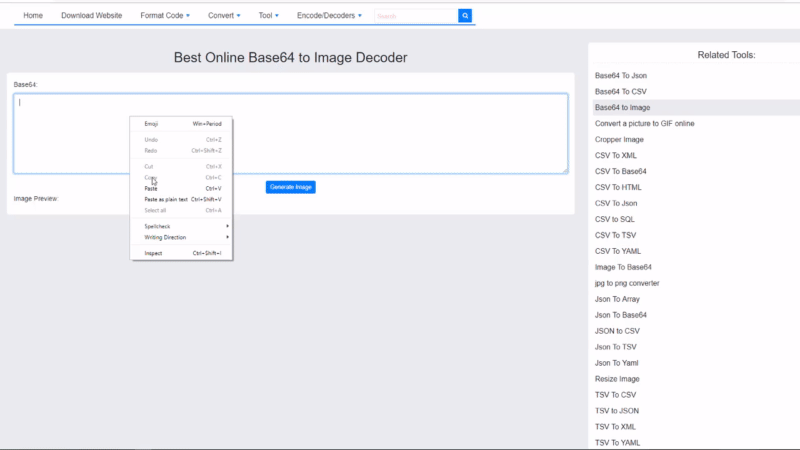Open the Cropper Image tool link
Image resolution: width=800 pixels, height=450 pixels.
point(619,139)
